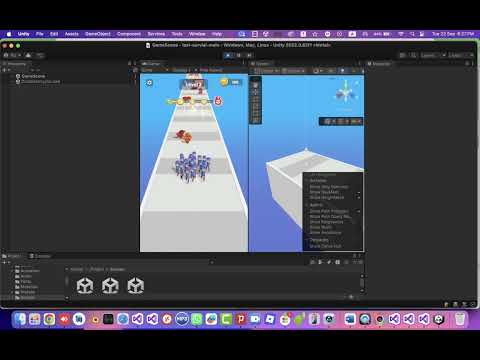The height and width of the screenshot is (360, 480).
Task: Select the Move tool in Scene tools overlay
Action: point(256,92)
